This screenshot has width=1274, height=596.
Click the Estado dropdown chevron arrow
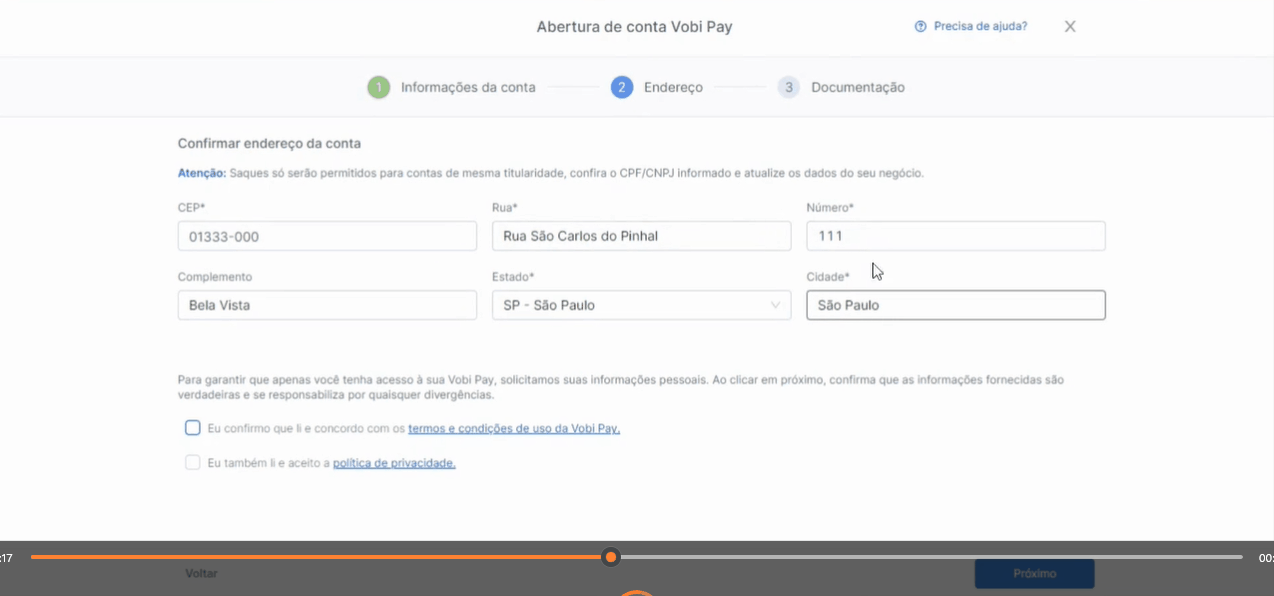pyautogui.click(x=775, y=306)
